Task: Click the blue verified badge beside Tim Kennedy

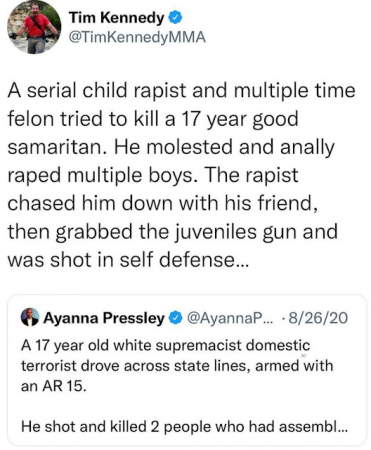Action: 175,18
